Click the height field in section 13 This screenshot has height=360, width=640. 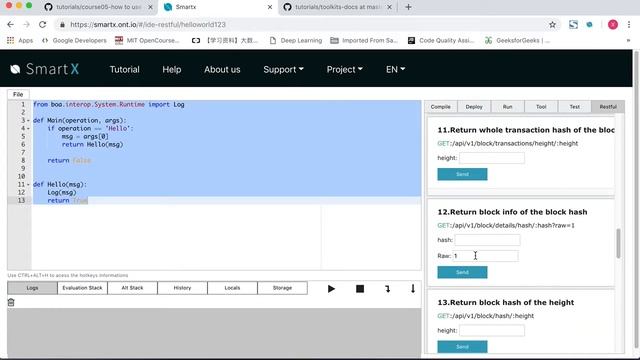(492, 331)
